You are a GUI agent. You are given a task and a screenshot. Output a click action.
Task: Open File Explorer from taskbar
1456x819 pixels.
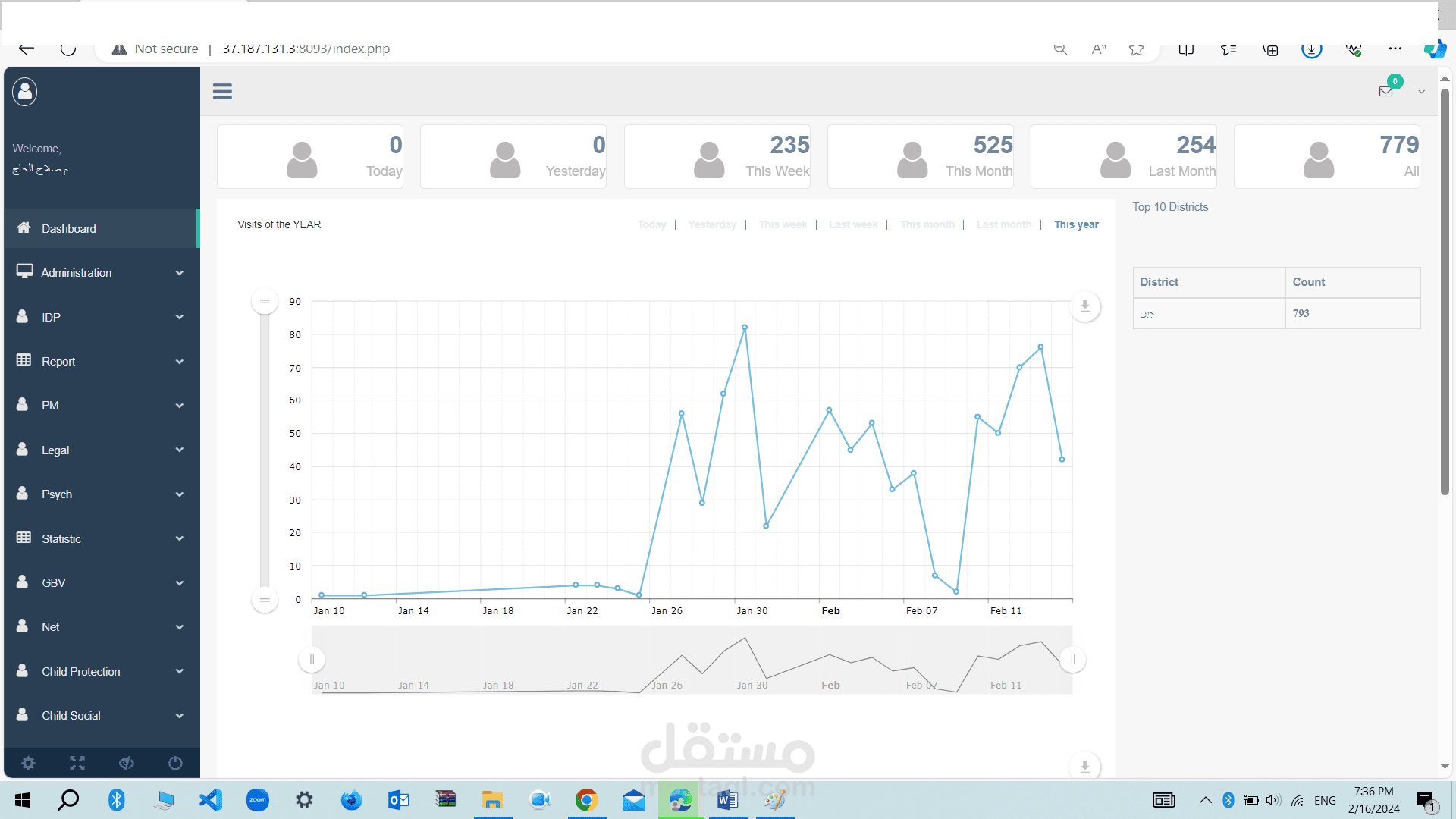(x=492, y=800)
